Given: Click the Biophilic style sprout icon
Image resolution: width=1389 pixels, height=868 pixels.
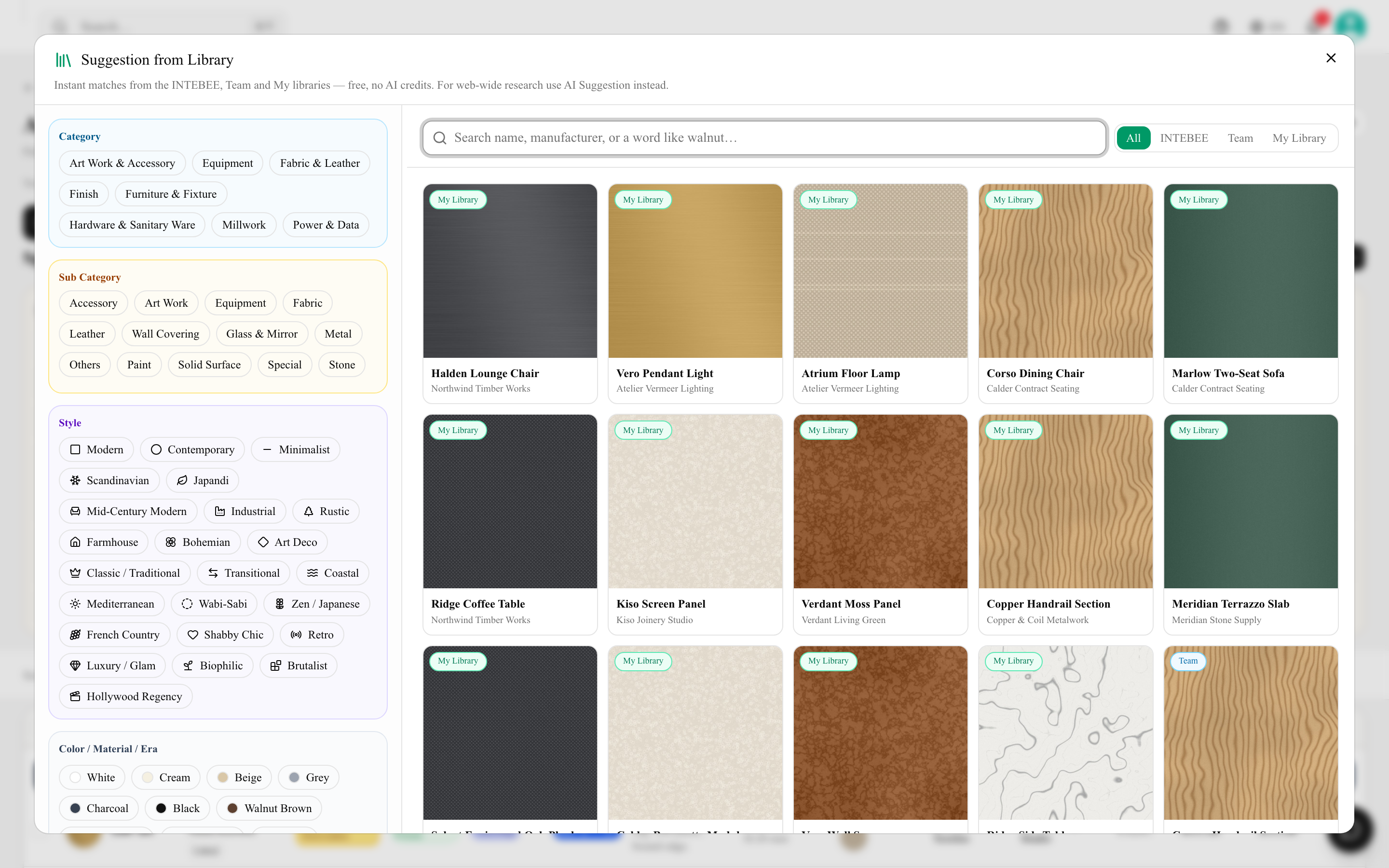Looking at the screenshot, I should click(188, 666).
